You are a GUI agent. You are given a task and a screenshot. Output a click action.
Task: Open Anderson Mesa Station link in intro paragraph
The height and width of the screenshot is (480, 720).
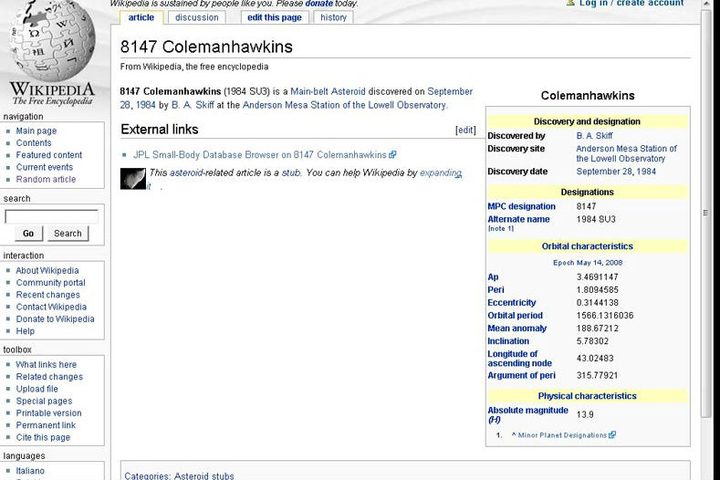pos(344,105)
